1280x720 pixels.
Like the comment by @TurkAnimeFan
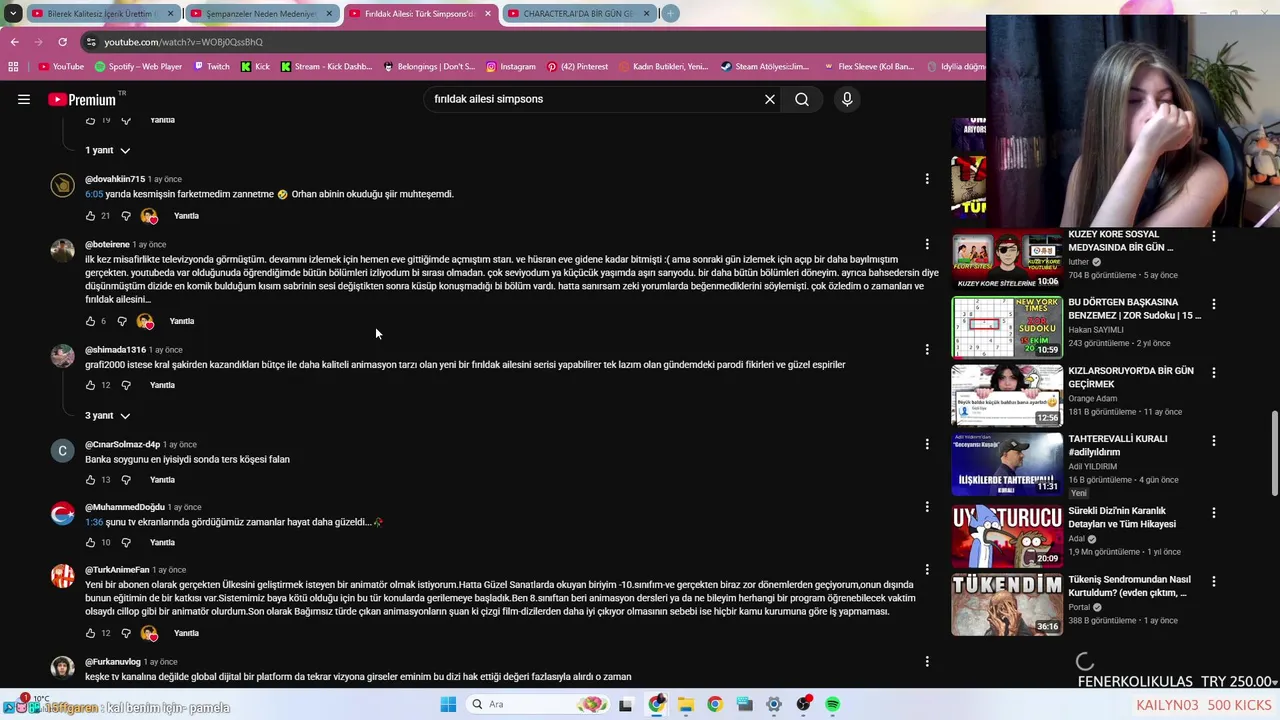pos(90,633)
